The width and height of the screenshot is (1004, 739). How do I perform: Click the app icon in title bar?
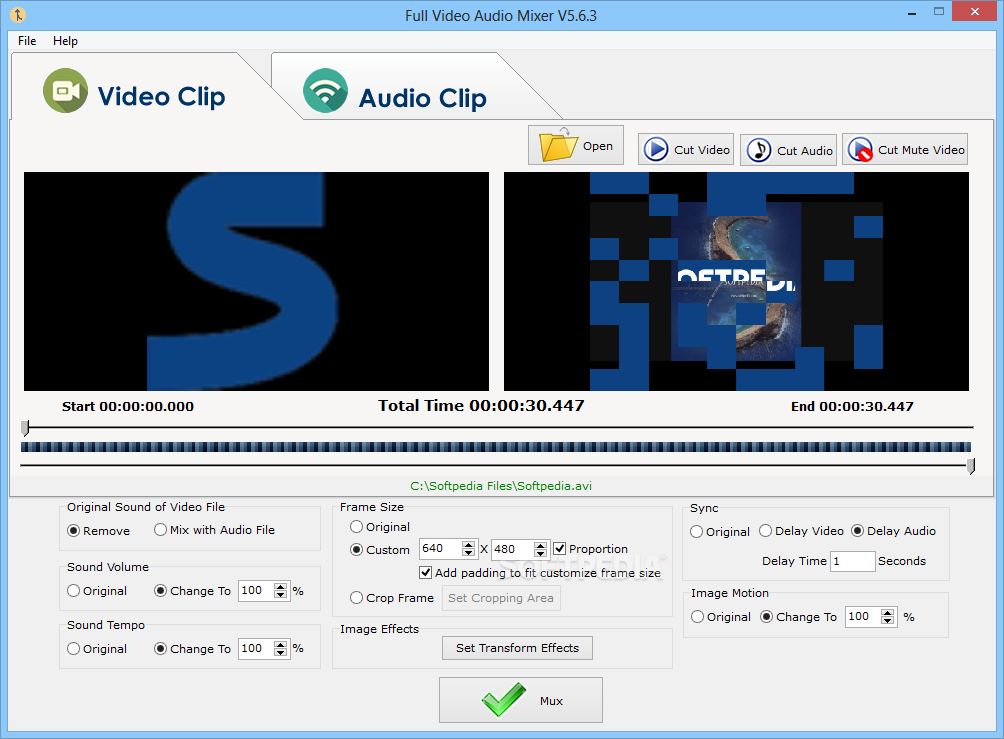[x=18, y=14]
